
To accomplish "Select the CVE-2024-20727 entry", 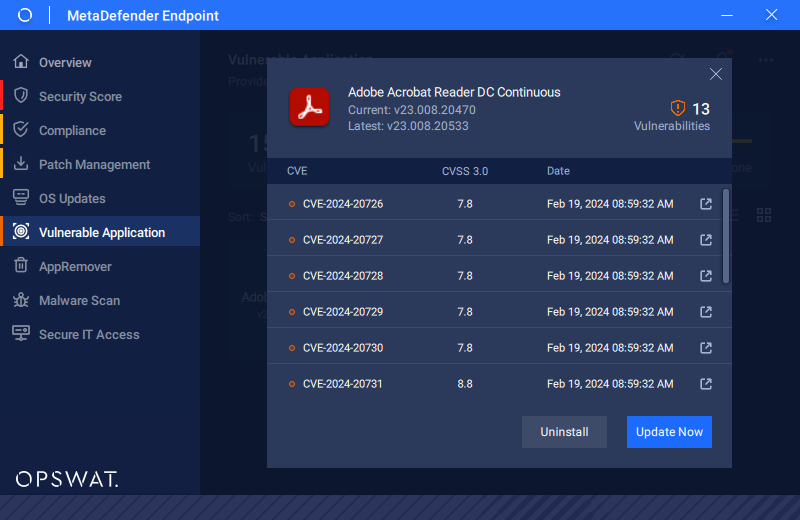I will [x=495, y=240].
